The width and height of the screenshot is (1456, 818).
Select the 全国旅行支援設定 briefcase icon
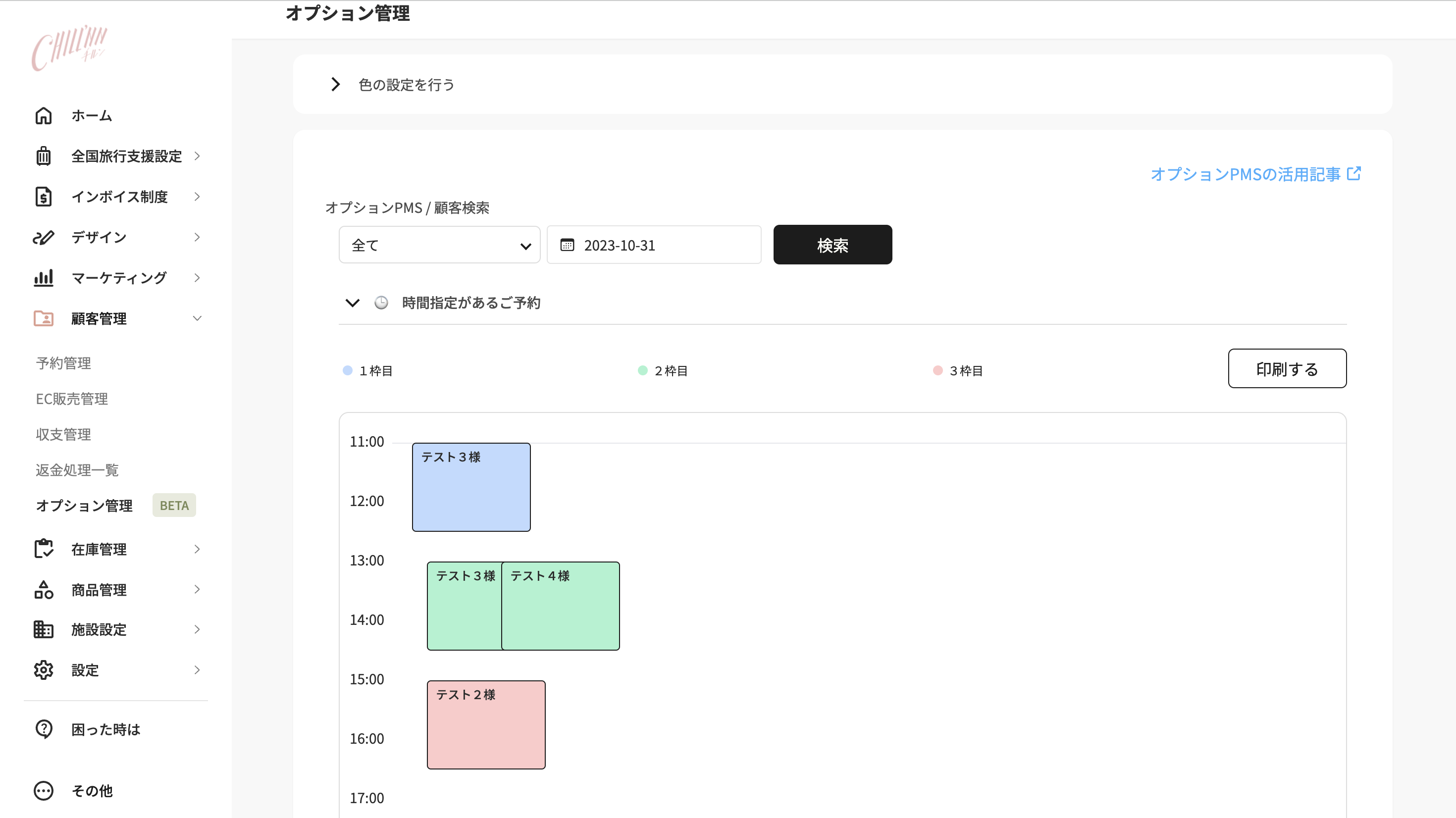(44, 156)
